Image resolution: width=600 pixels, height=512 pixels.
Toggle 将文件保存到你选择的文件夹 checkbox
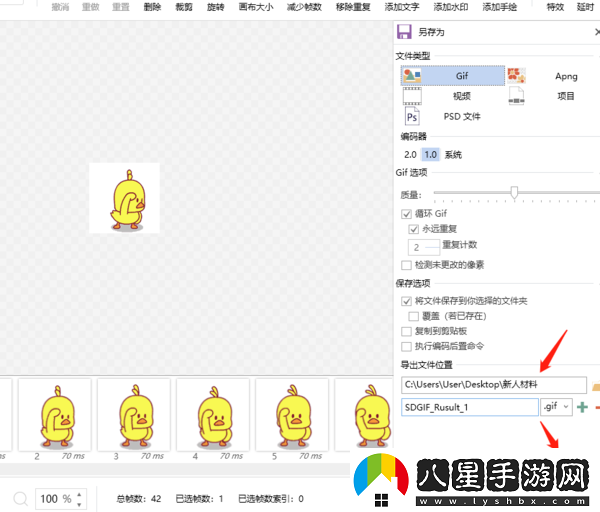click(x=406, y=301)
